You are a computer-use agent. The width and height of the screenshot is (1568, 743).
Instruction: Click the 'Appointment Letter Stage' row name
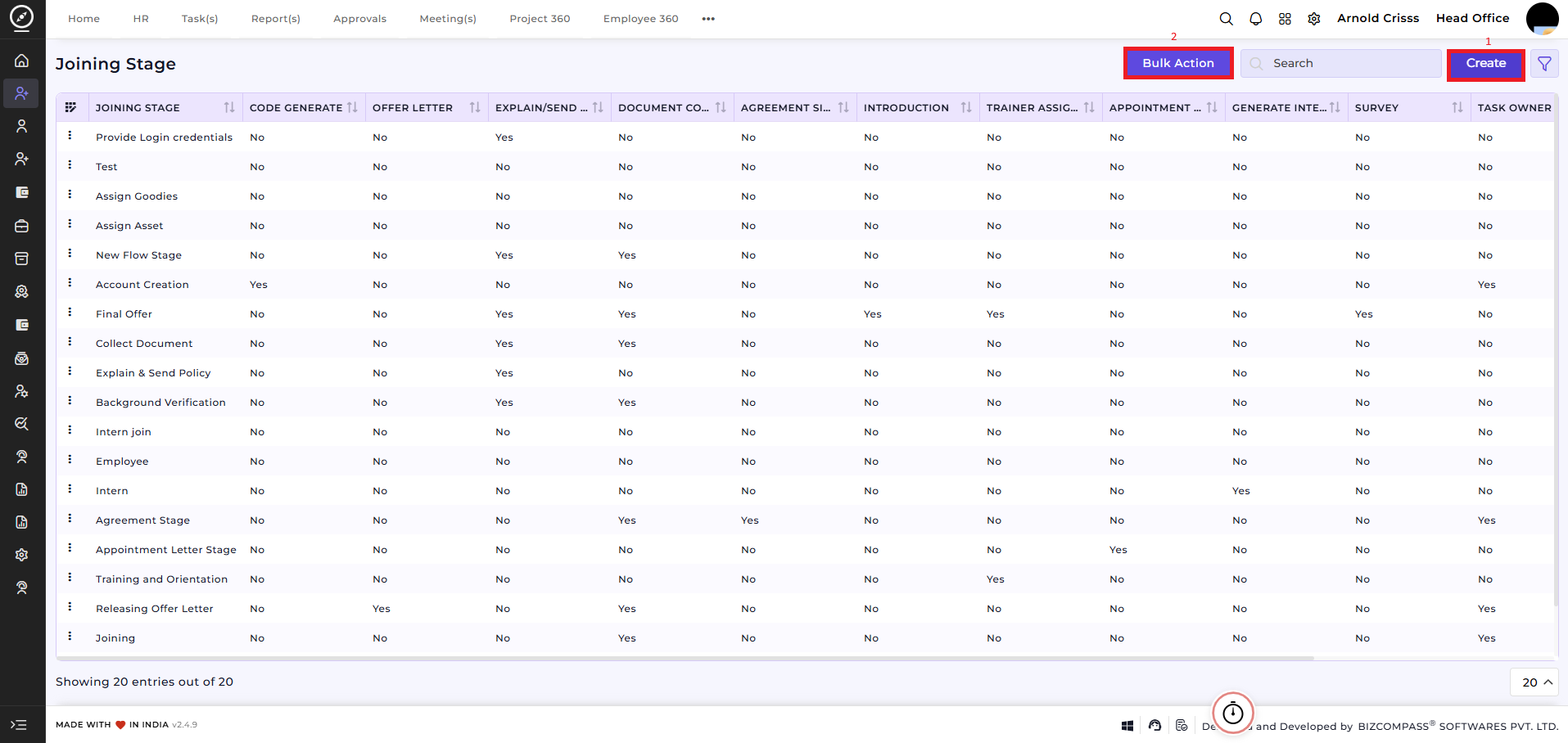166,550
